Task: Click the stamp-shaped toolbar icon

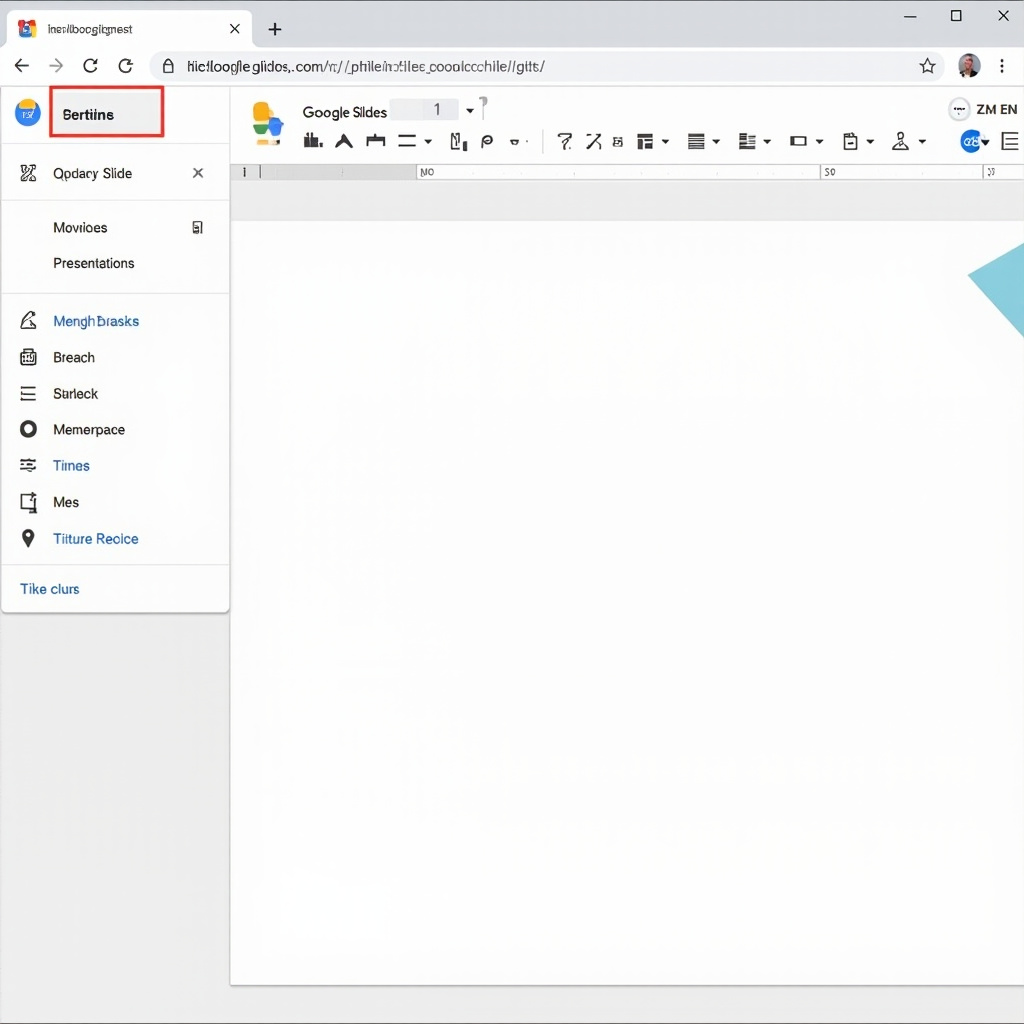Action: click(x=901, y=141)
